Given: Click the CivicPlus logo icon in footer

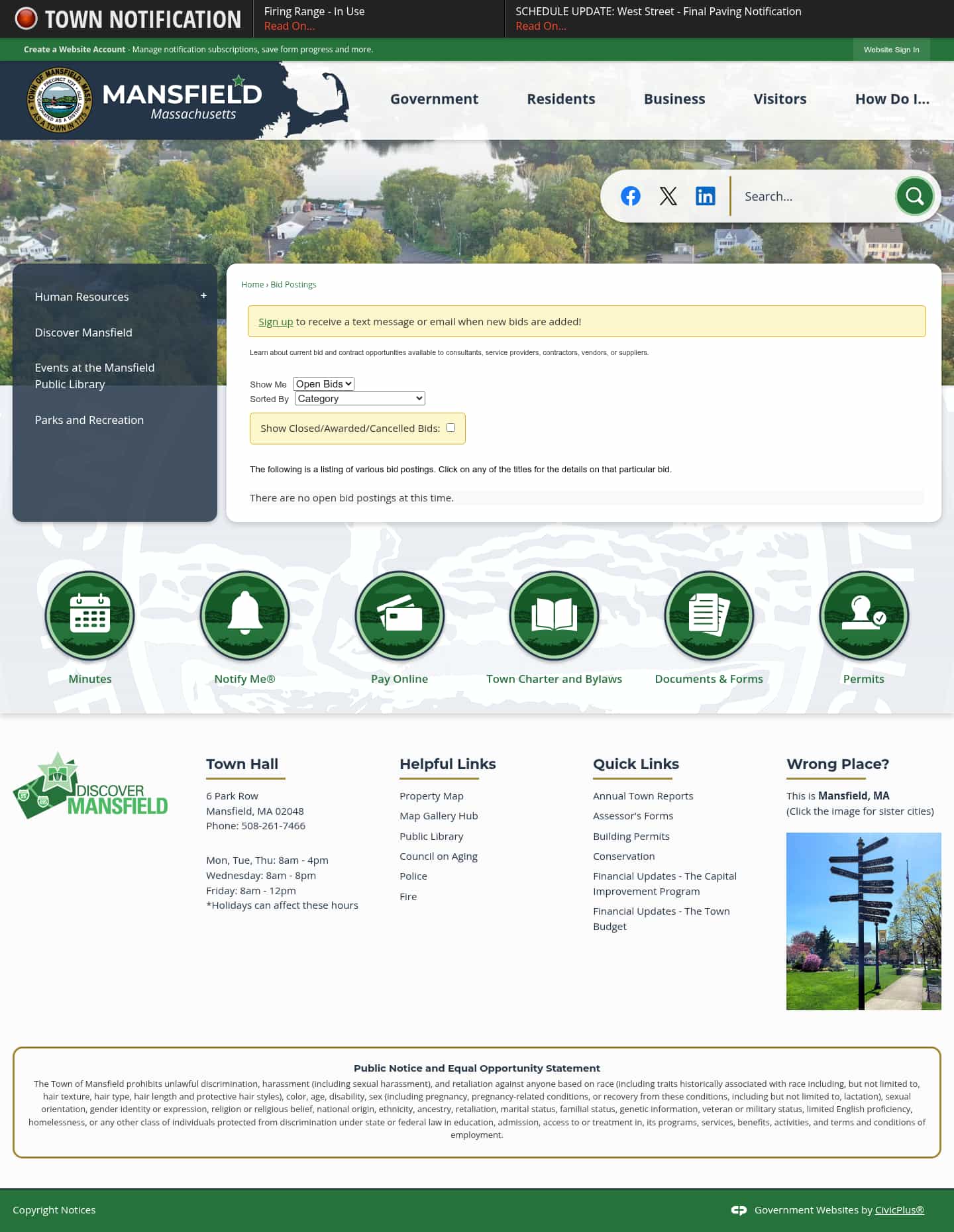Looking at the screenshot, I should point(739,1210).
